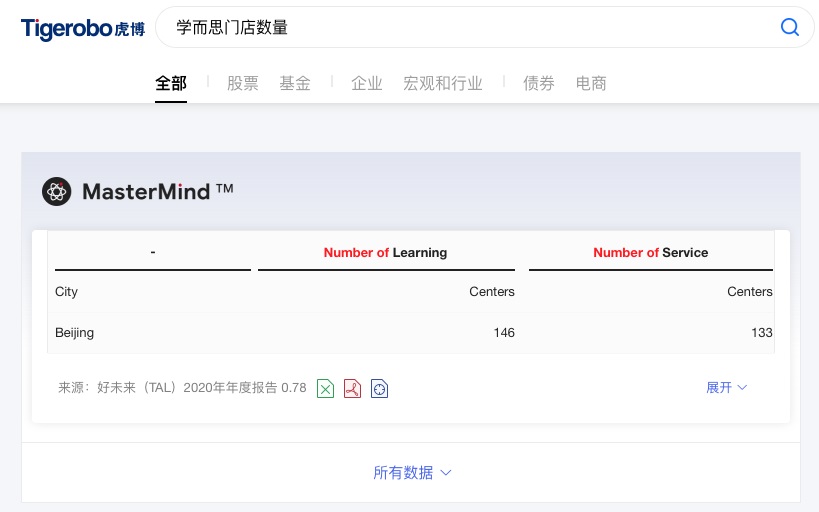
Task: Switch to the 电商 tab
Action: coord(591,83)
